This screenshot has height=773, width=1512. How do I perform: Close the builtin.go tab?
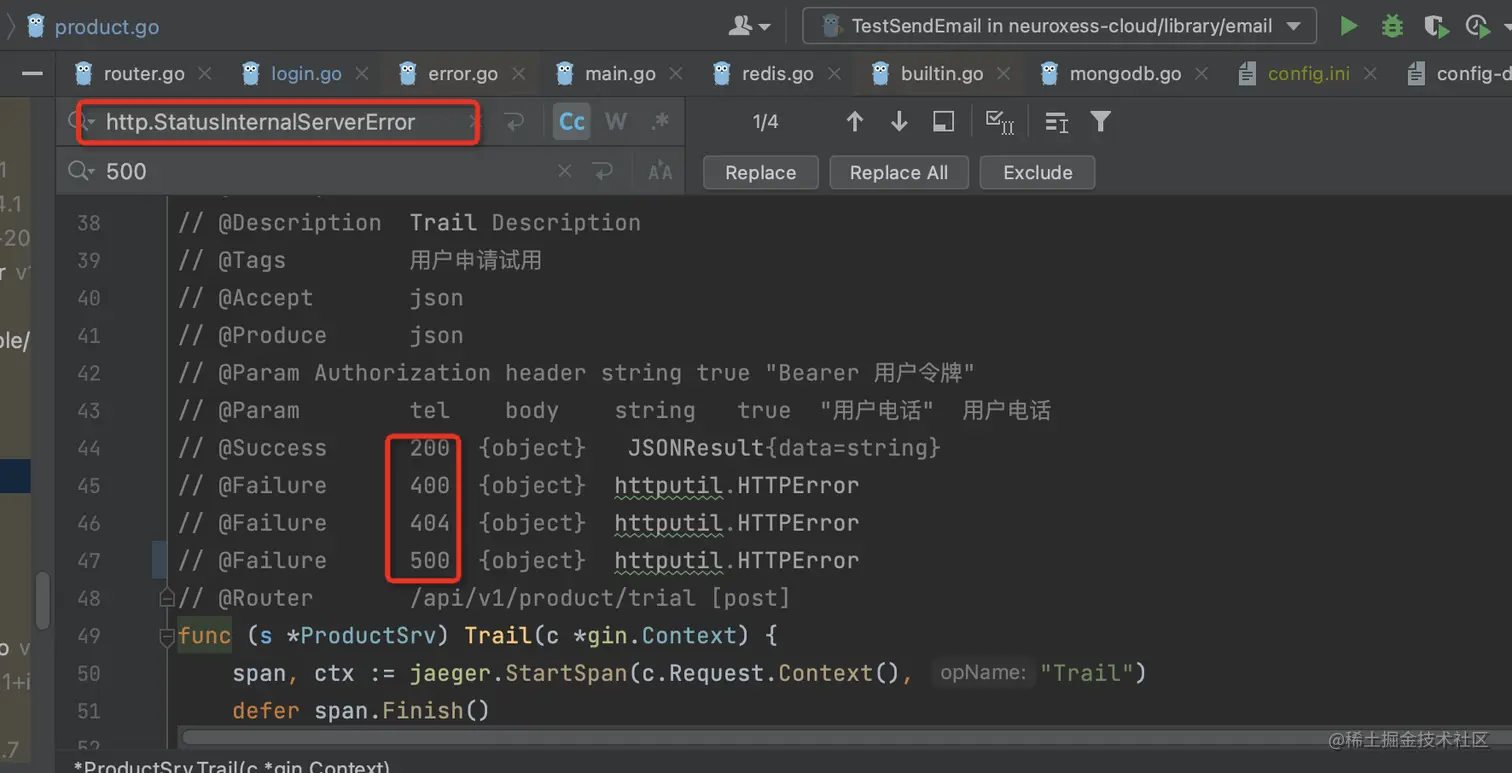(x=1004, y=74)
